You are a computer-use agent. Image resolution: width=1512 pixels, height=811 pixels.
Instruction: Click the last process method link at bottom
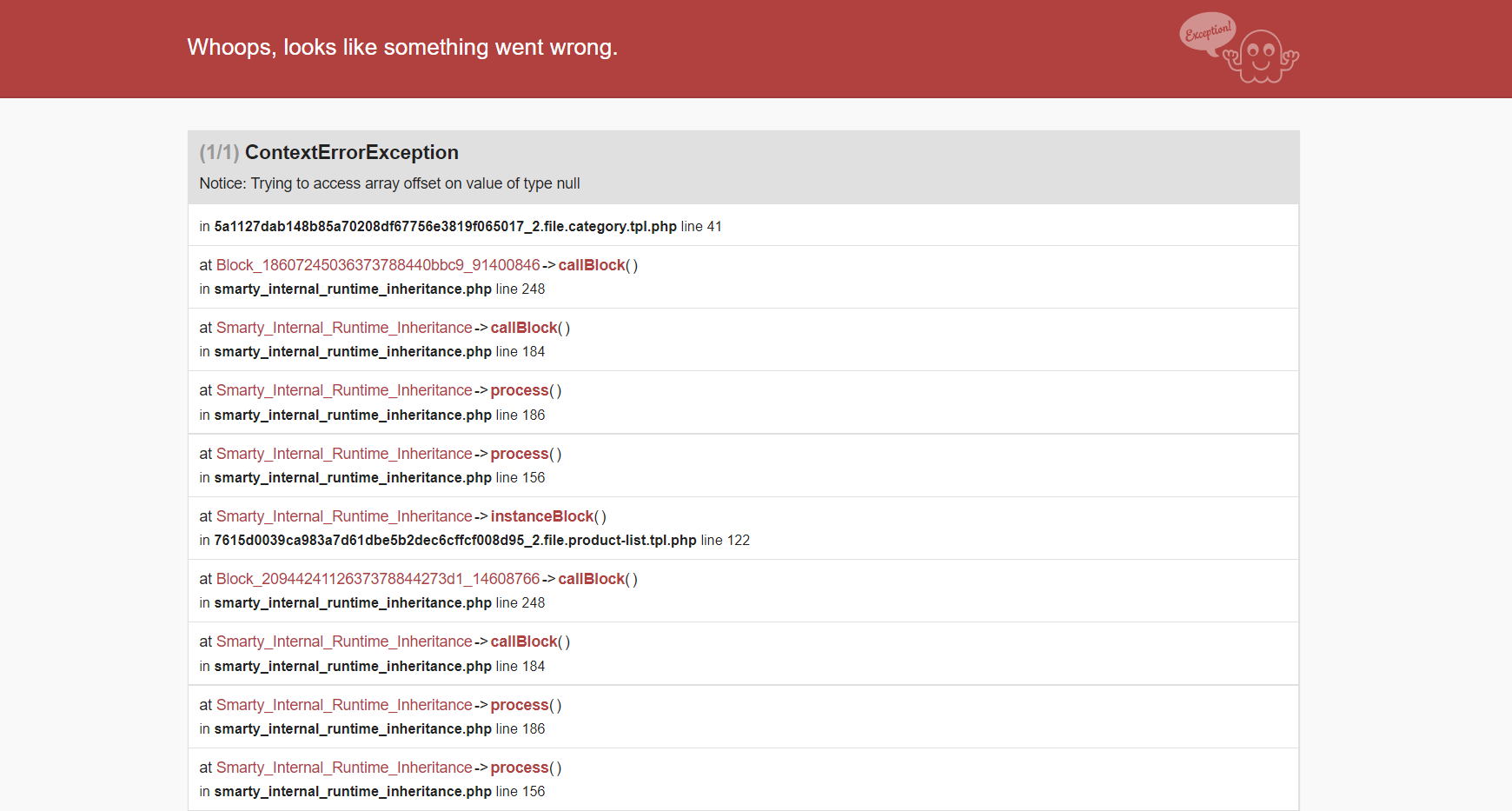point(520,768)
